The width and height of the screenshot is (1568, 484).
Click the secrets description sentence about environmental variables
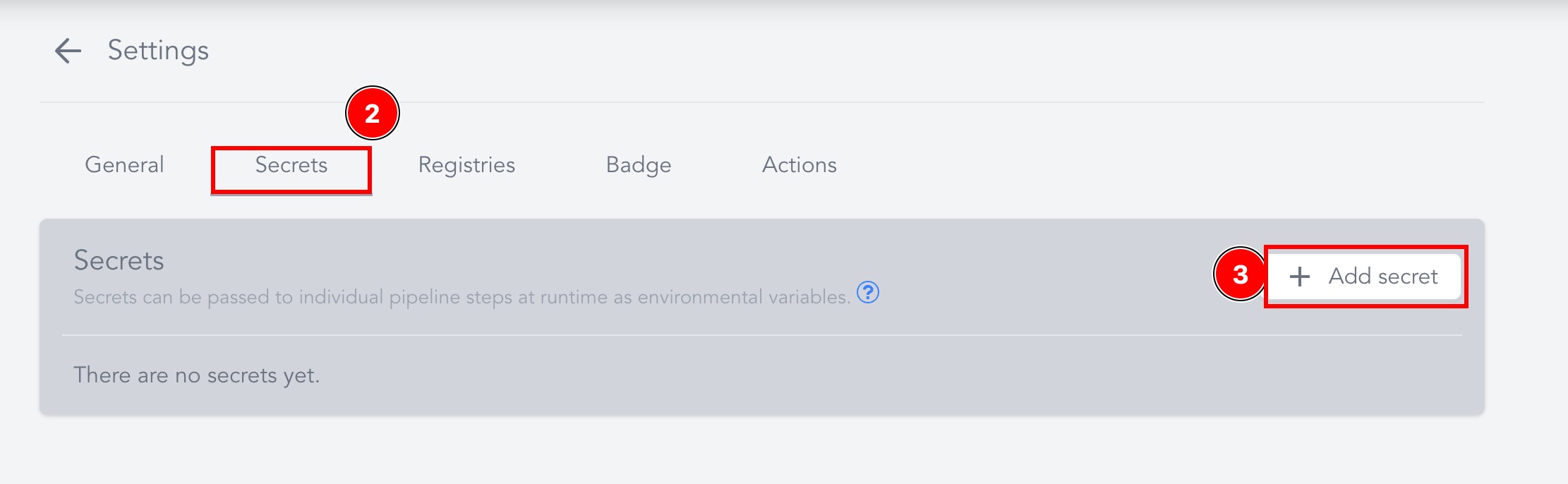pos(462,297)
